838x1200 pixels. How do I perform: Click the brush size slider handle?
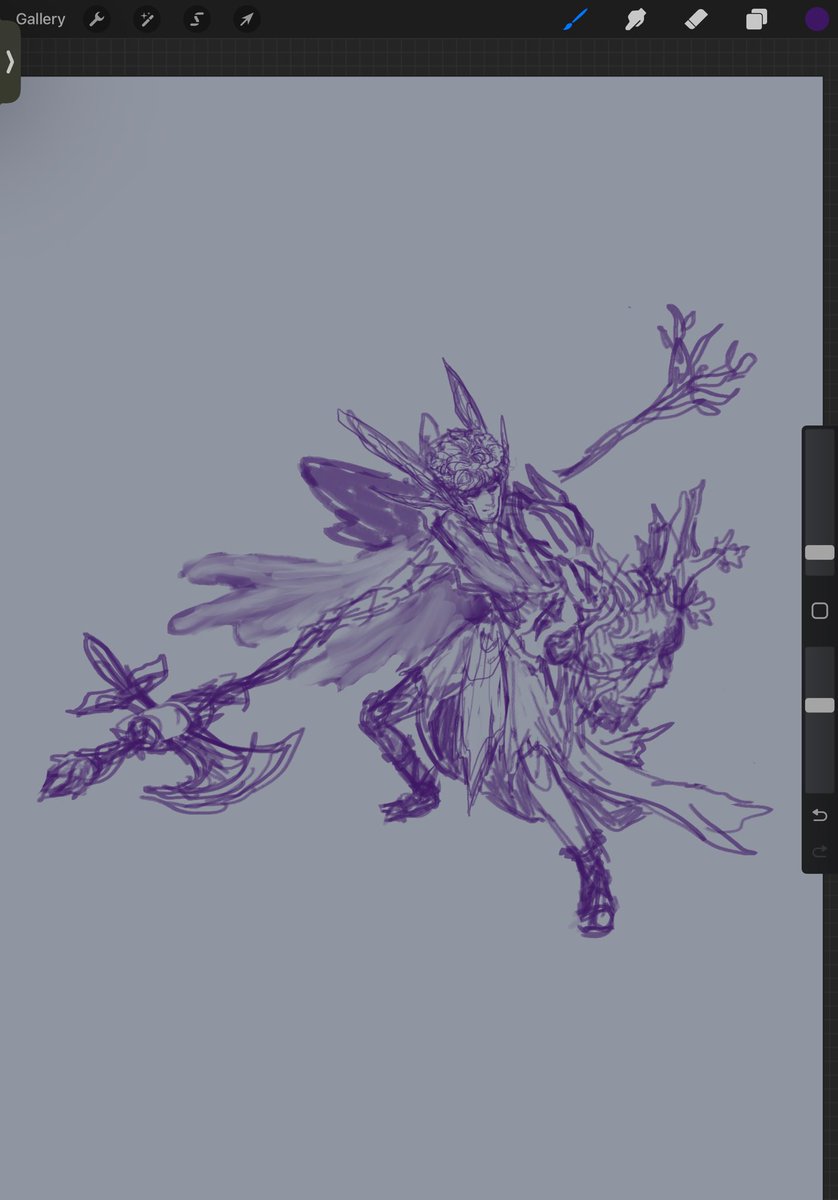point(820,552)
